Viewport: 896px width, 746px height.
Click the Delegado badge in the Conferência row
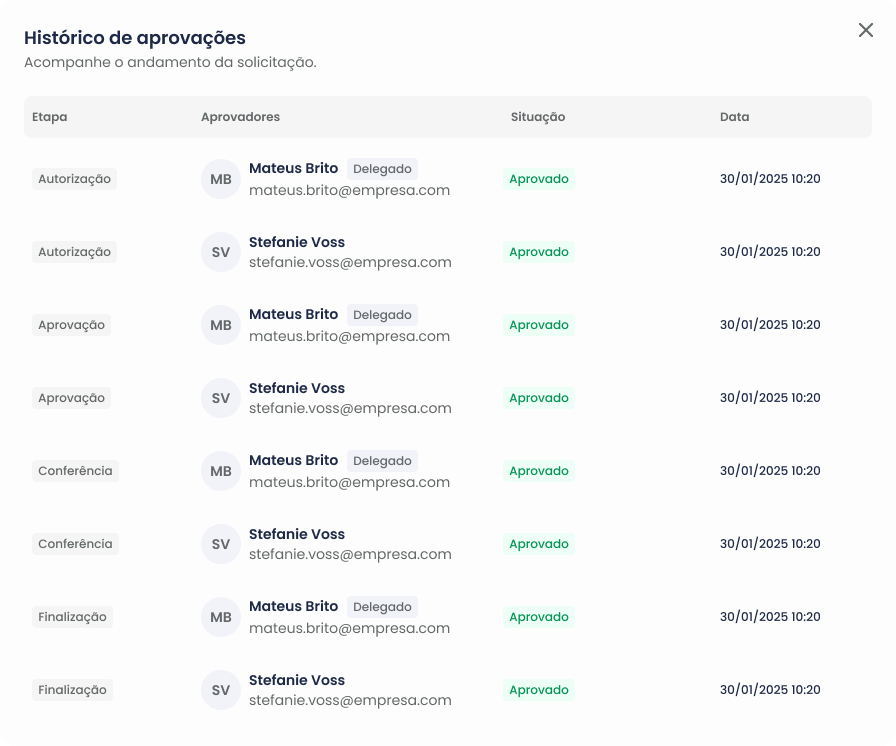(x=382, y=461)
